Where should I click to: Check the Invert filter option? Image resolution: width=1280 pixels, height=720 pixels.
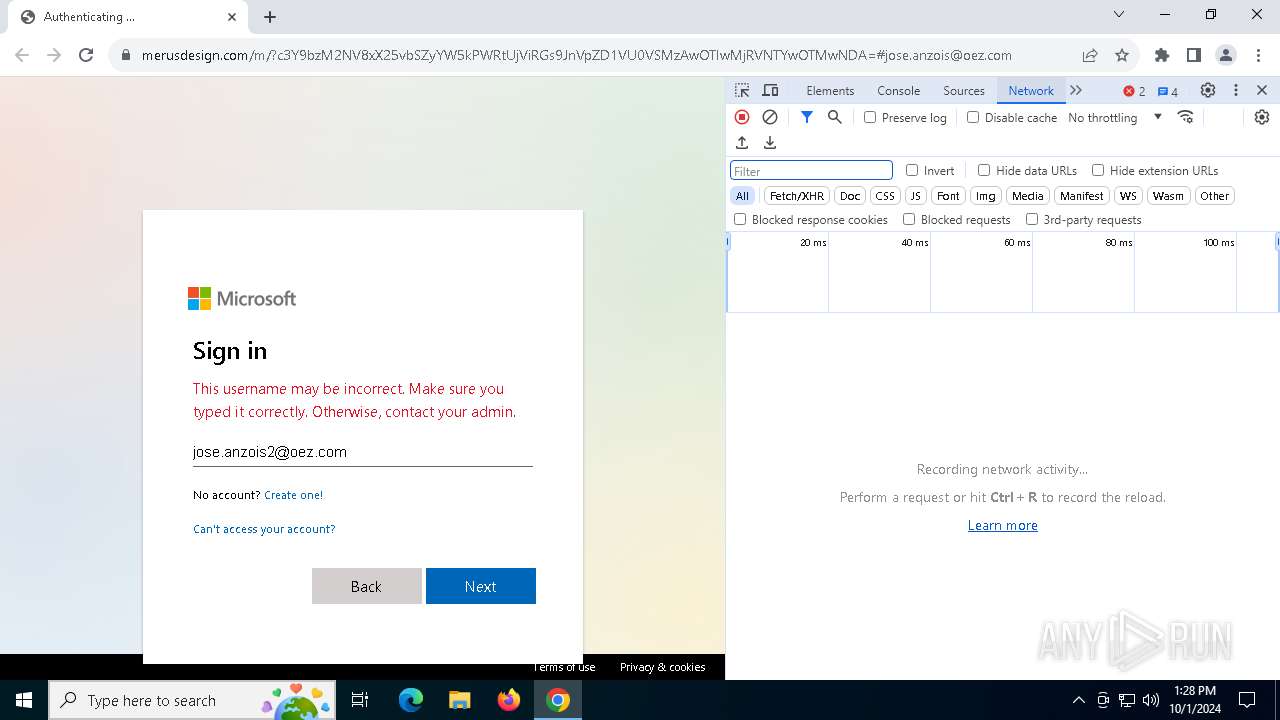pyautogui.click(x=912, y=170)
